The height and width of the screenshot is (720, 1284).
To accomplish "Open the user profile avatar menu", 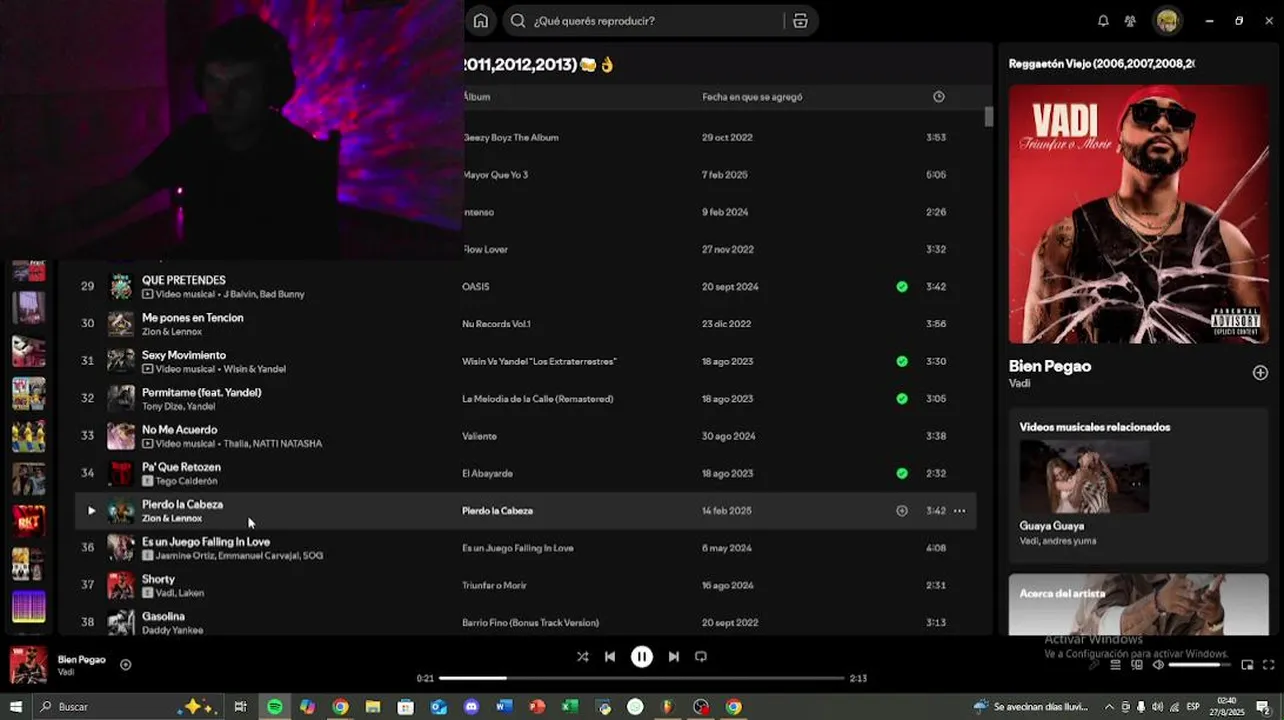I will pyautogui.click(x=1167, y=21).
